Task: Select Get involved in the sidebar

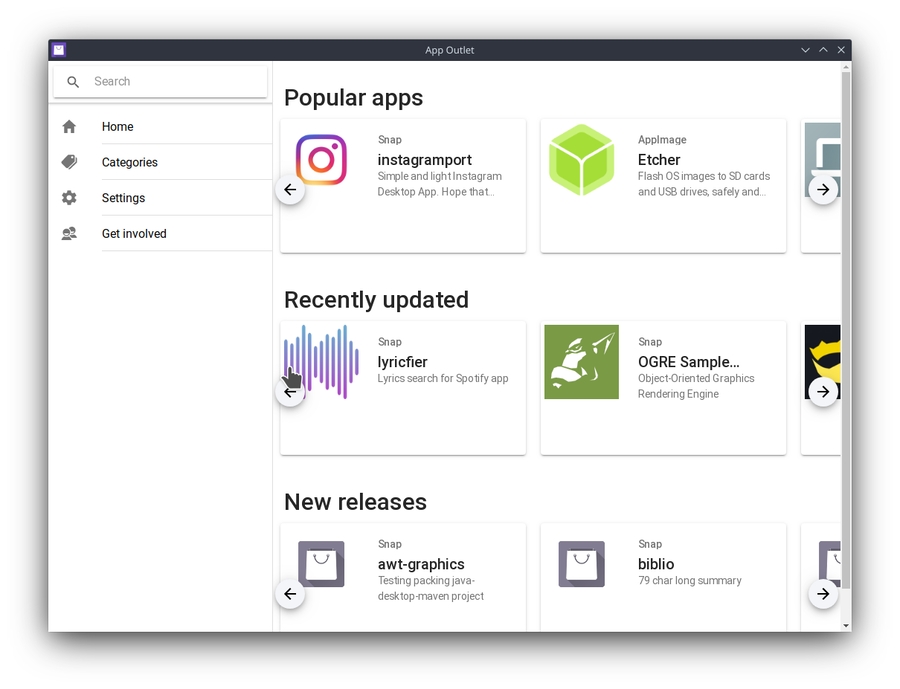Action: [x=134, y=234]
